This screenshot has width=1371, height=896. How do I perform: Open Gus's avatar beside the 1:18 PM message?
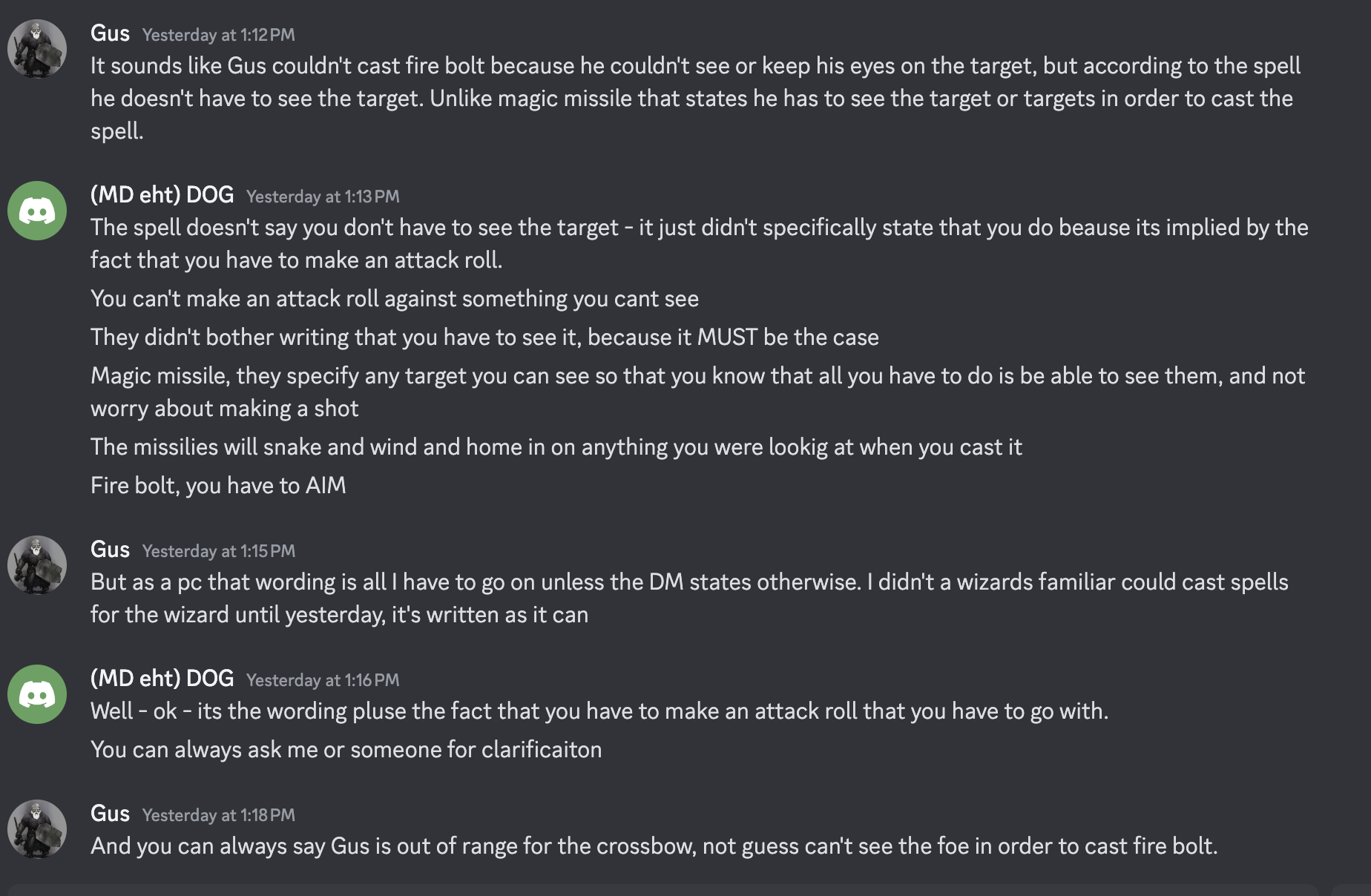pyautogui.click(x=37, y=829)
